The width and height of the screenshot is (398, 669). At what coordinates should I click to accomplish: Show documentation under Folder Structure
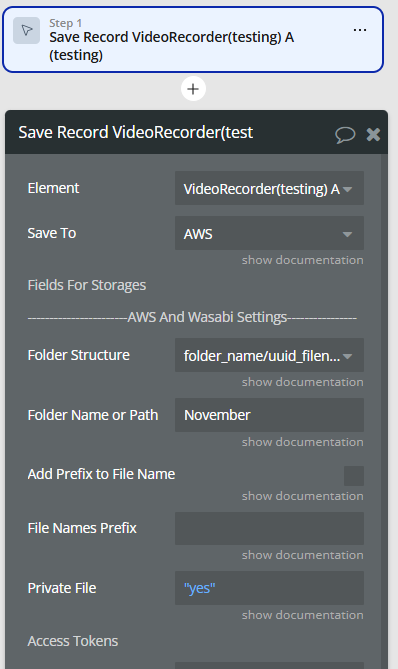click(302, 382)
